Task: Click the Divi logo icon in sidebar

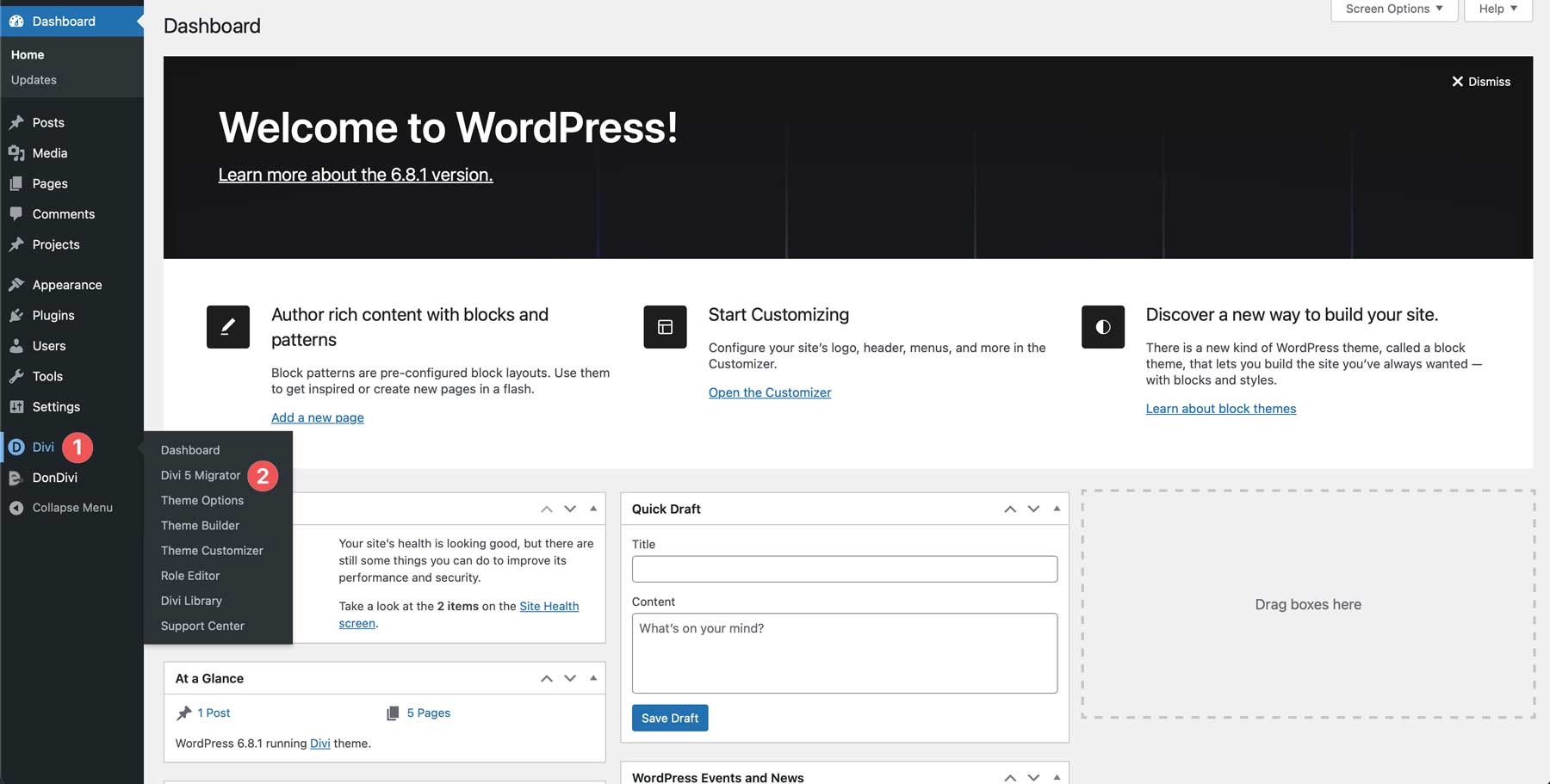Action: (x=16, y=447)
